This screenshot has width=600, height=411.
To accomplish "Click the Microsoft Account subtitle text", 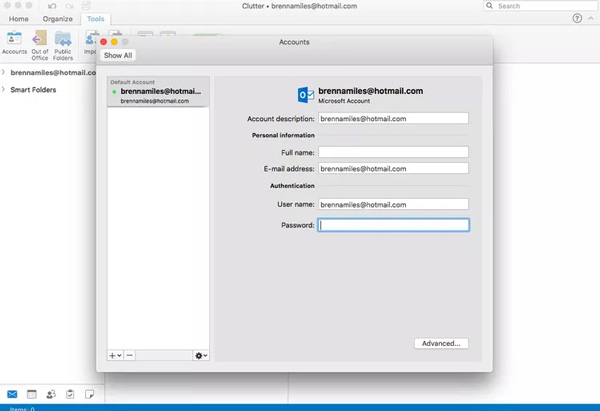I will coord(344,101).
